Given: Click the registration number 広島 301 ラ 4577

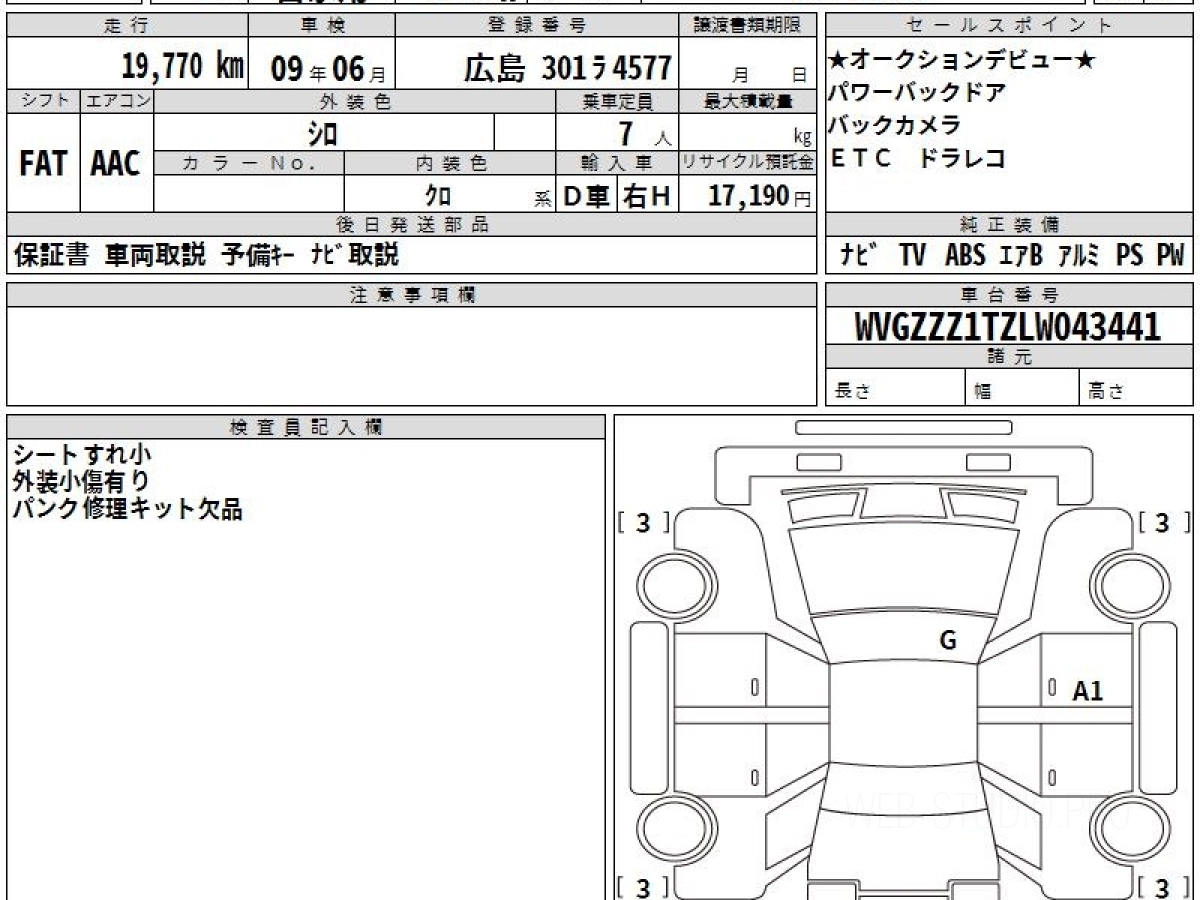Looking at the screenshot, I should tap(567, 68).
